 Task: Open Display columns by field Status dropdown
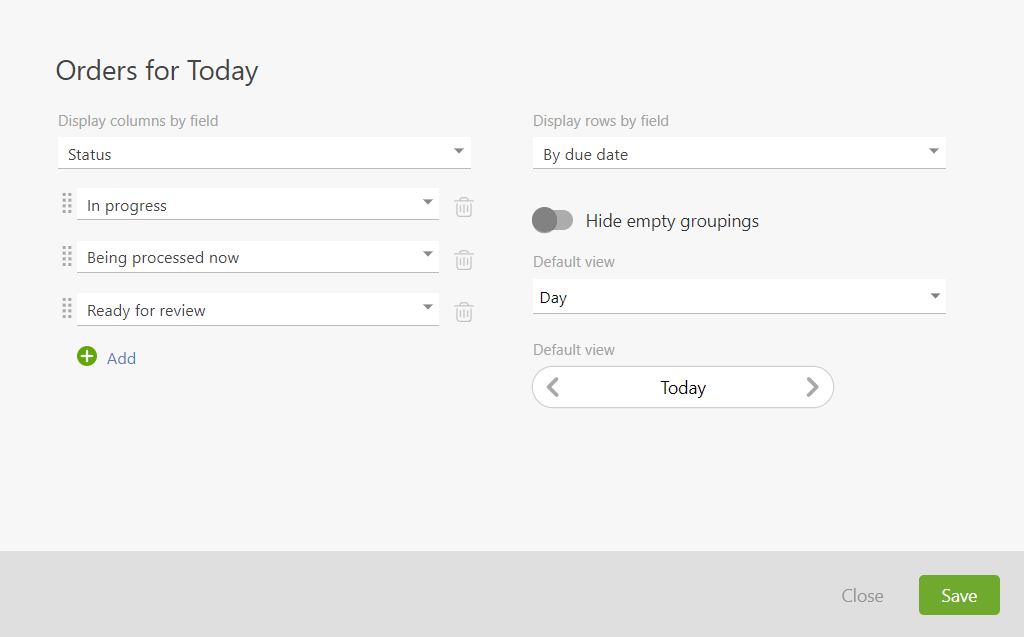tap(264, 153)
